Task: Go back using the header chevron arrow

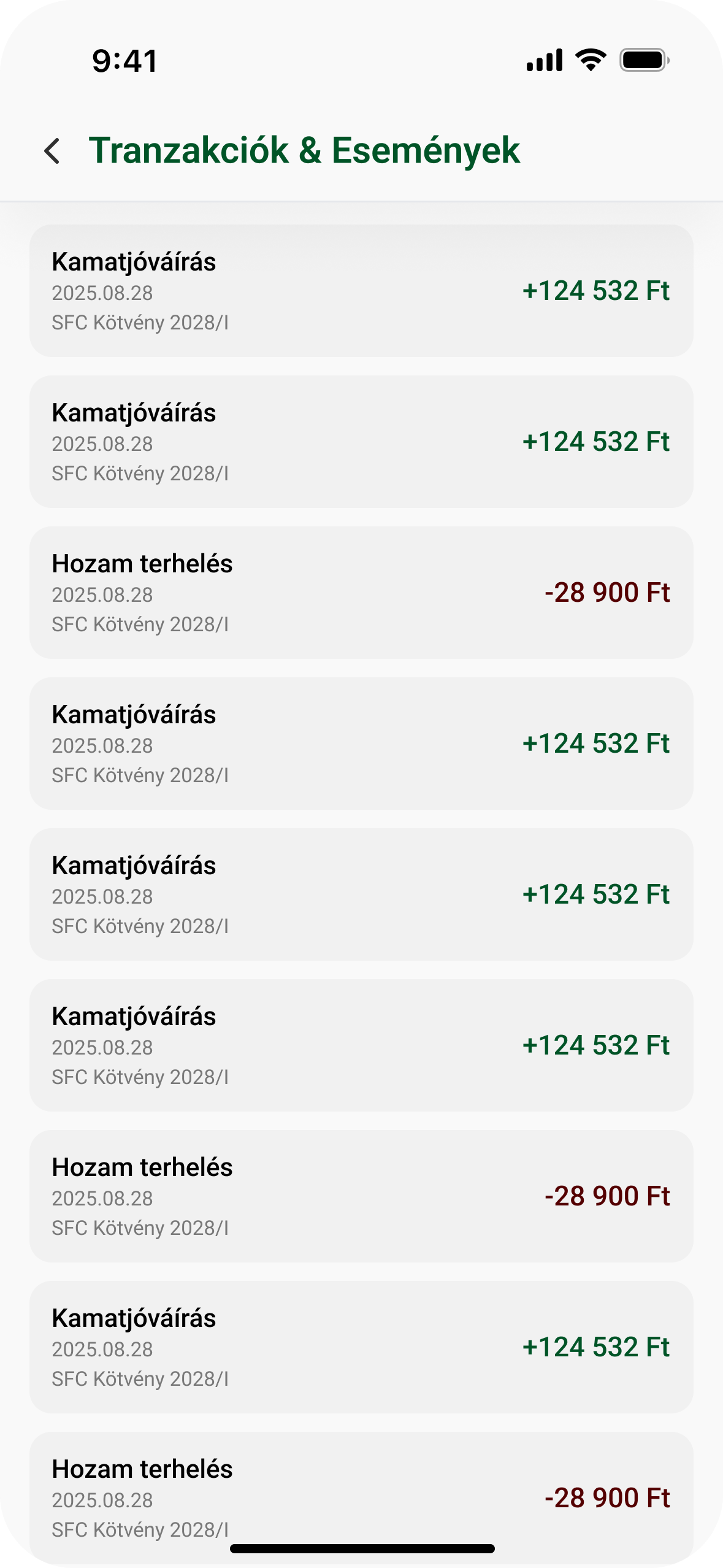Action: pos(53,151)
